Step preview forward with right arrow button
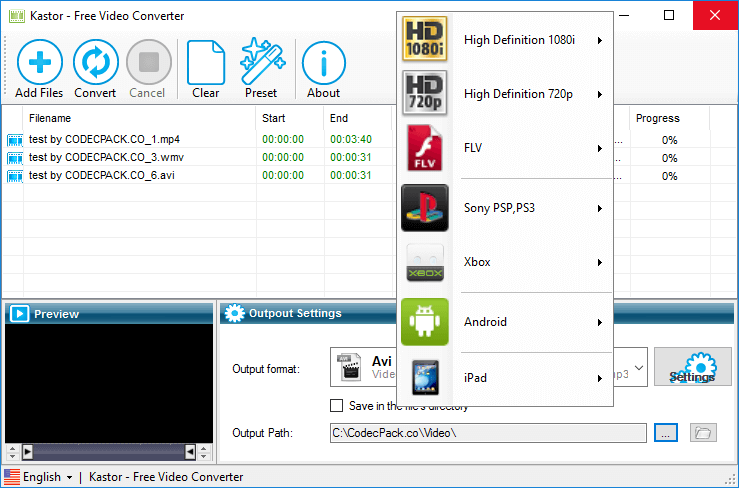 pos(28,452)
